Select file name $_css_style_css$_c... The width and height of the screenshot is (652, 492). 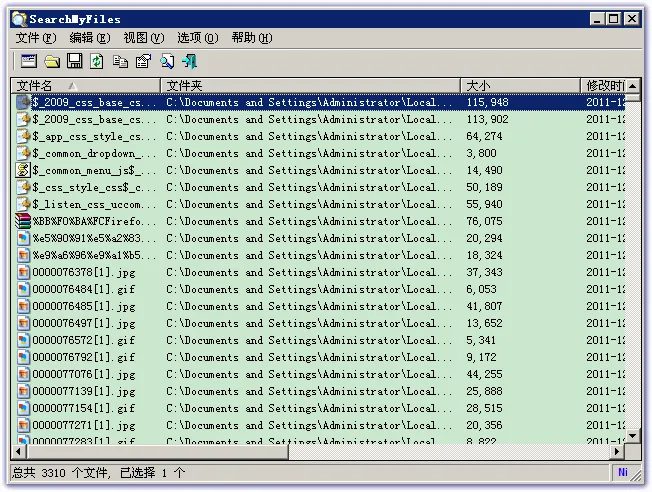[x=94, y=188]
